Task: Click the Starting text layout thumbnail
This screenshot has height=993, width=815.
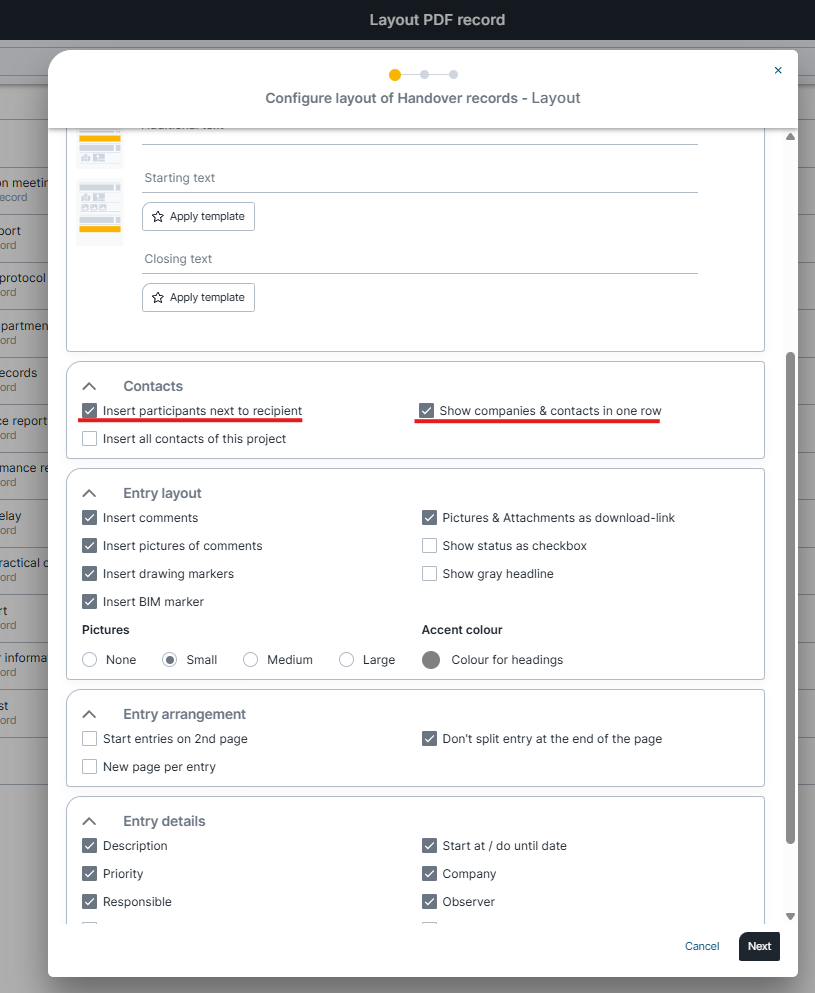Action: pos(100,212)
